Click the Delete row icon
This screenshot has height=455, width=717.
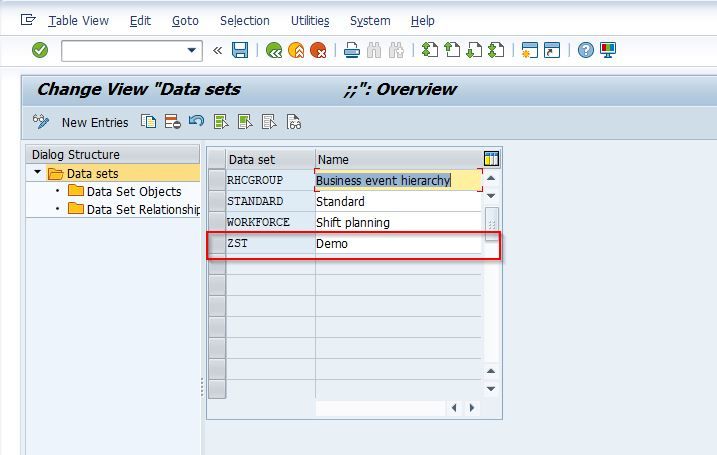pyautogui.click(x=172, y=122)
